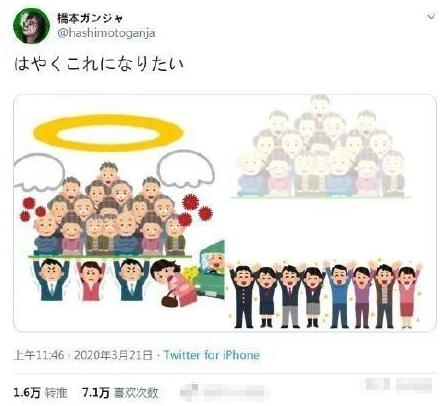
Task: Select the tweet text はやくこれになりたい
Action: [x=99, y=64]
